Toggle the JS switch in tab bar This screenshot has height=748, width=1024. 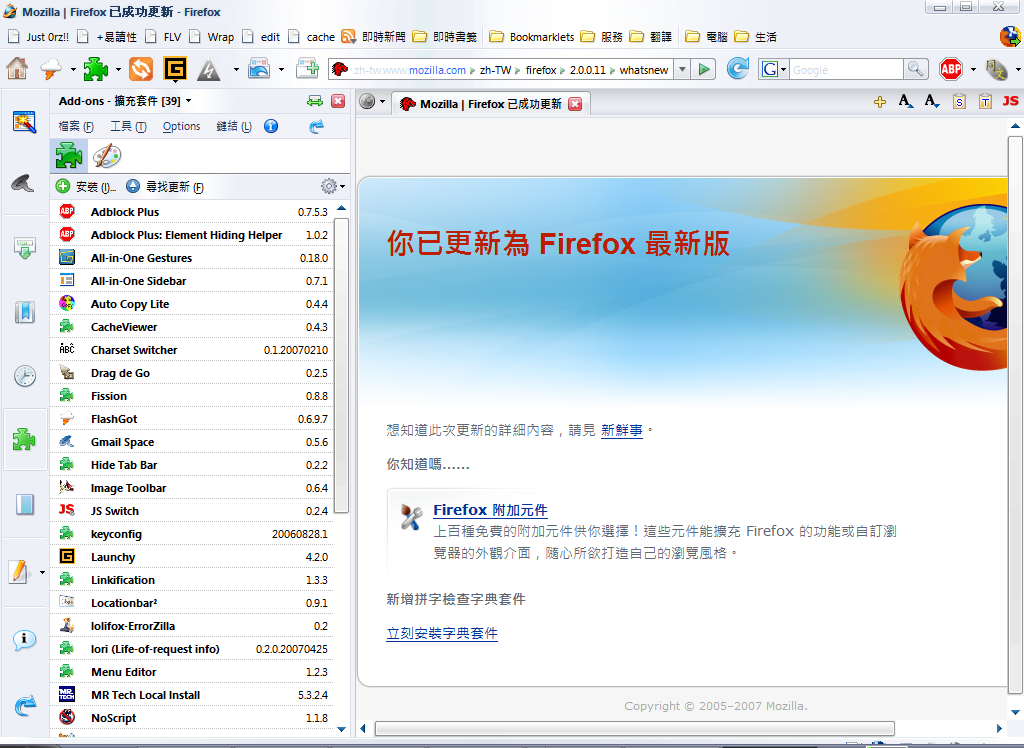tap(1011, 102)
